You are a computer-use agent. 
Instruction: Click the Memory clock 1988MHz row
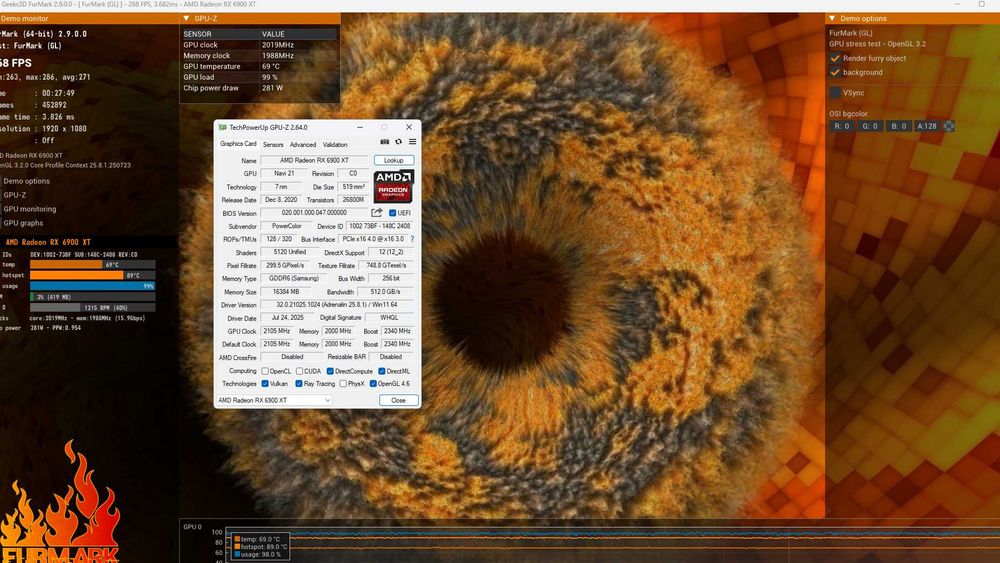(260, 56)
